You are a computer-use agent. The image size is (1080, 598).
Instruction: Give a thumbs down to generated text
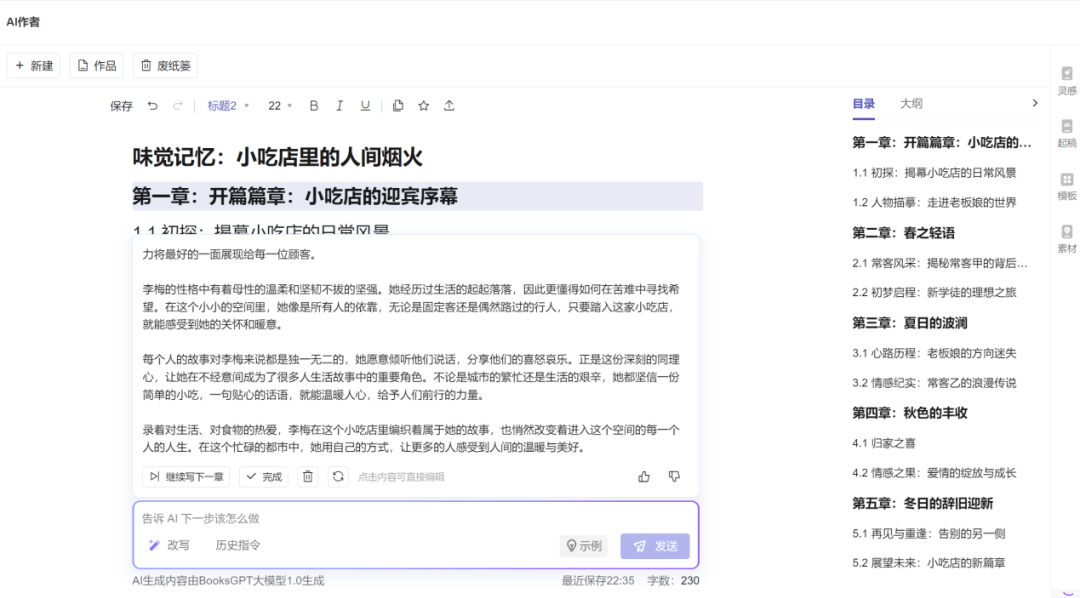point(674,477)
